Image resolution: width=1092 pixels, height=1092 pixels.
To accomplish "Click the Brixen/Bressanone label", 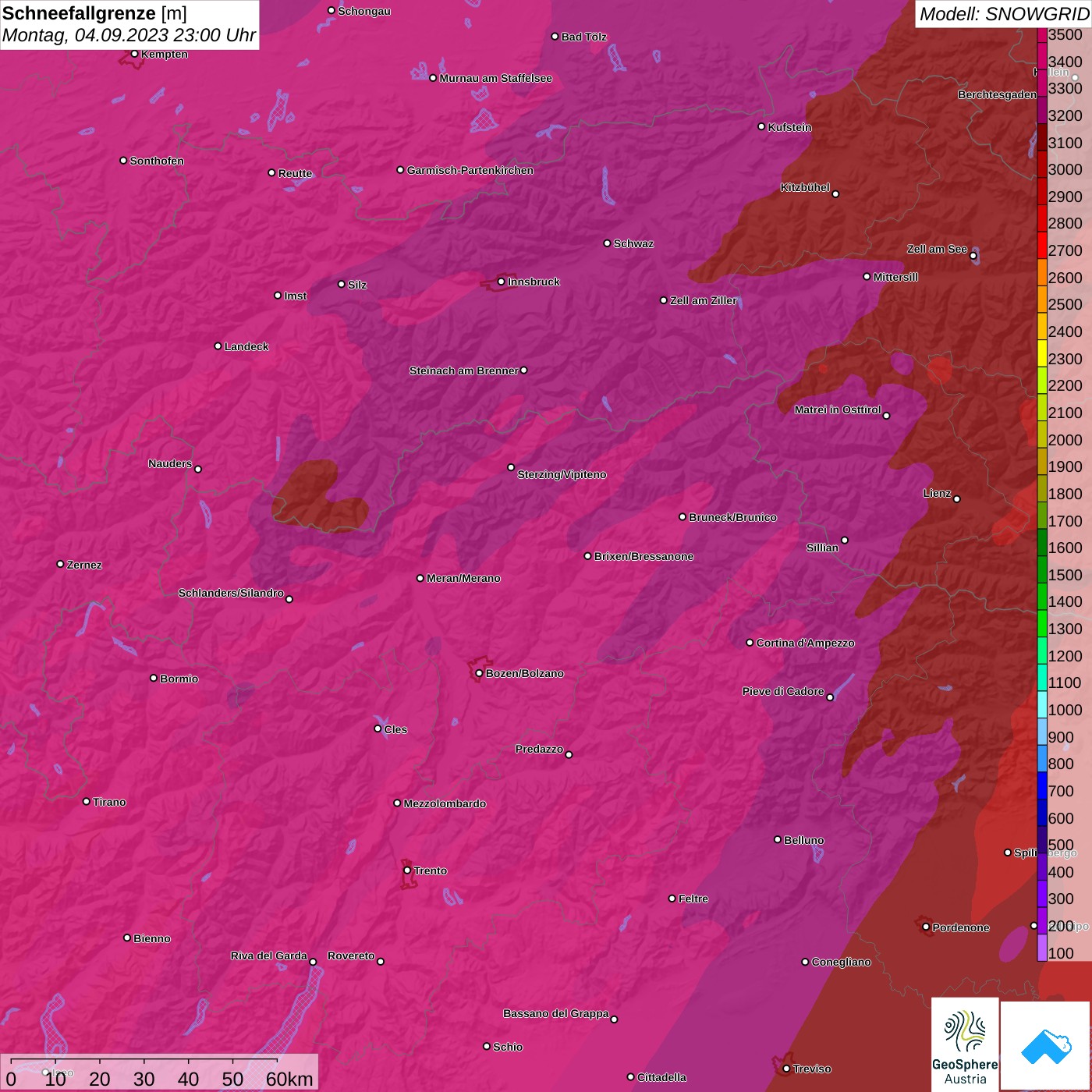I will (643, 556).
